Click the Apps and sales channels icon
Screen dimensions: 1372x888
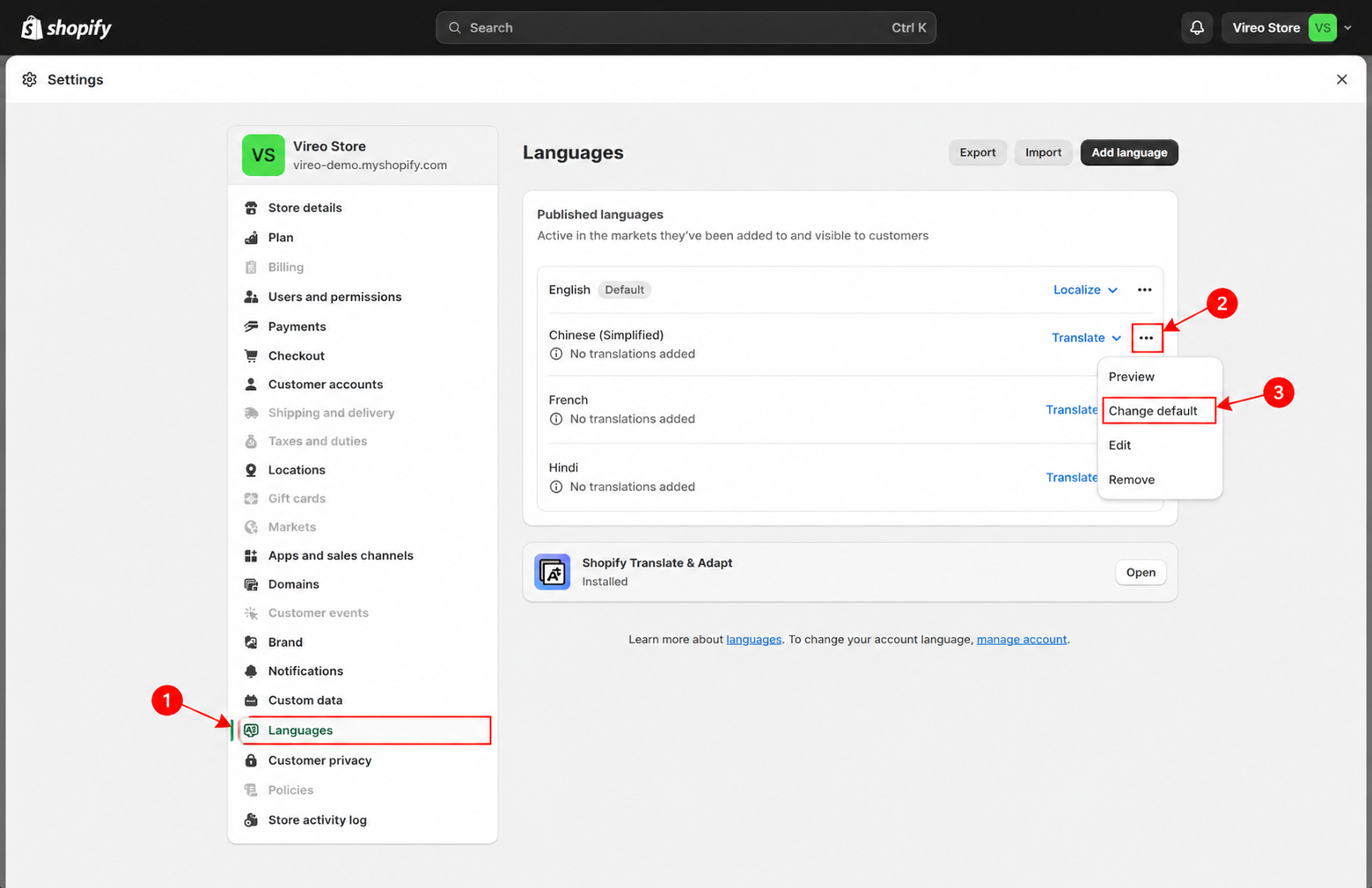tap(251, 555)
